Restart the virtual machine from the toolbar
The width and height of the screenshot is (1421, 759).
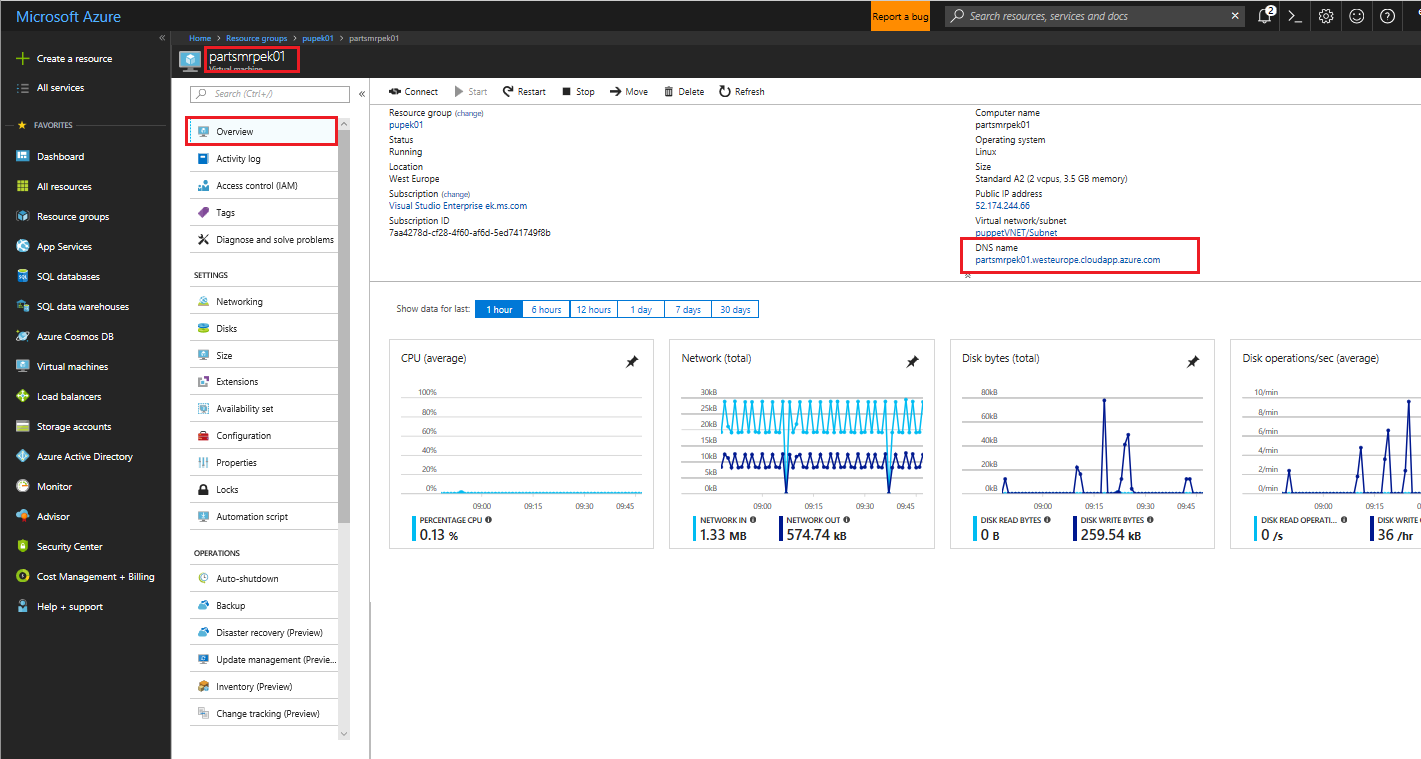pyautogui.click(x=524, y=91)
